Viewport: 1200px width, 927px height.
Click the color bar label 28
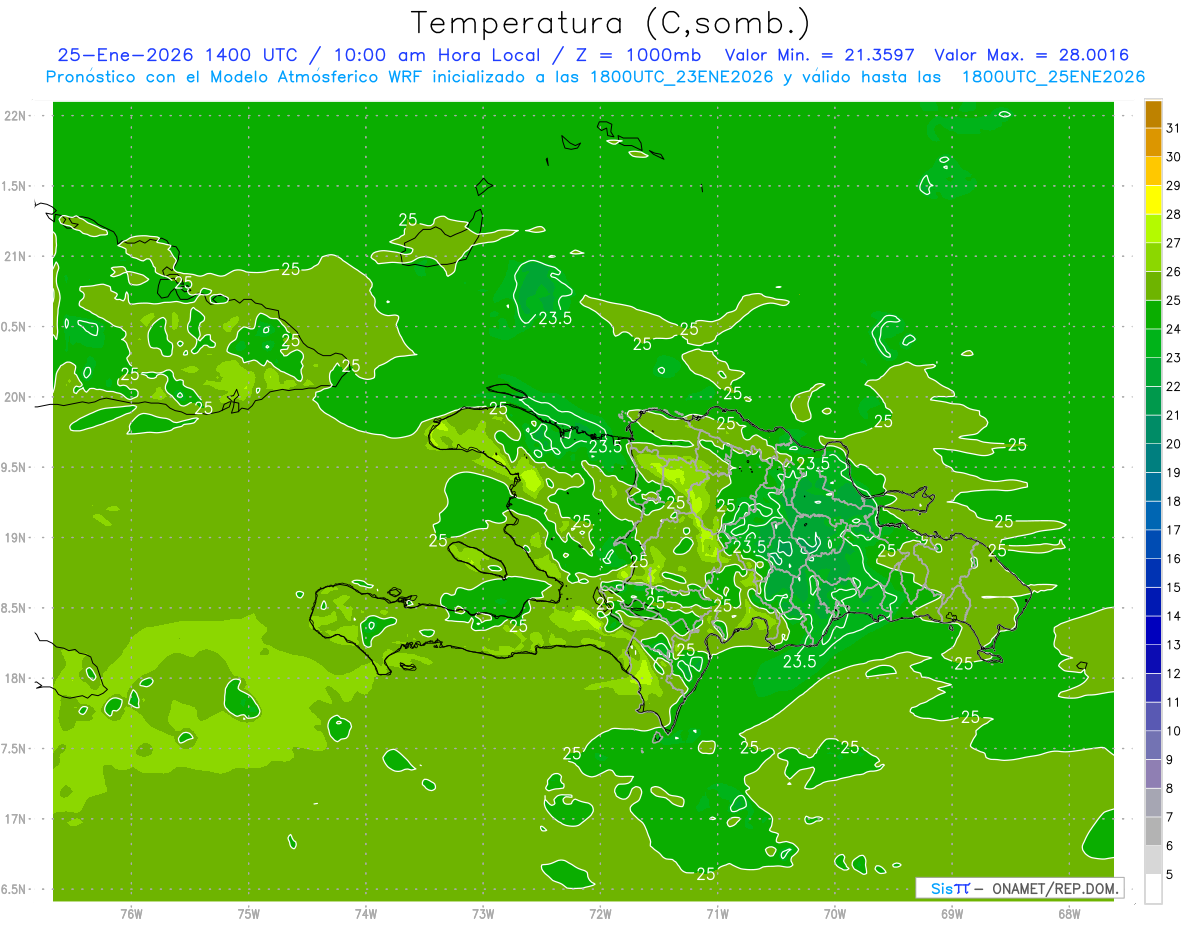pos(1174,214)
